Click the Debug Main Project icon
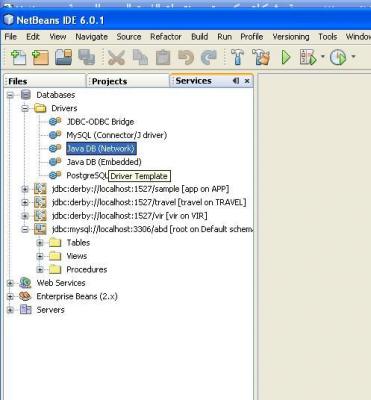The height and width of the screenshot is (400, 371). (308, 57)
